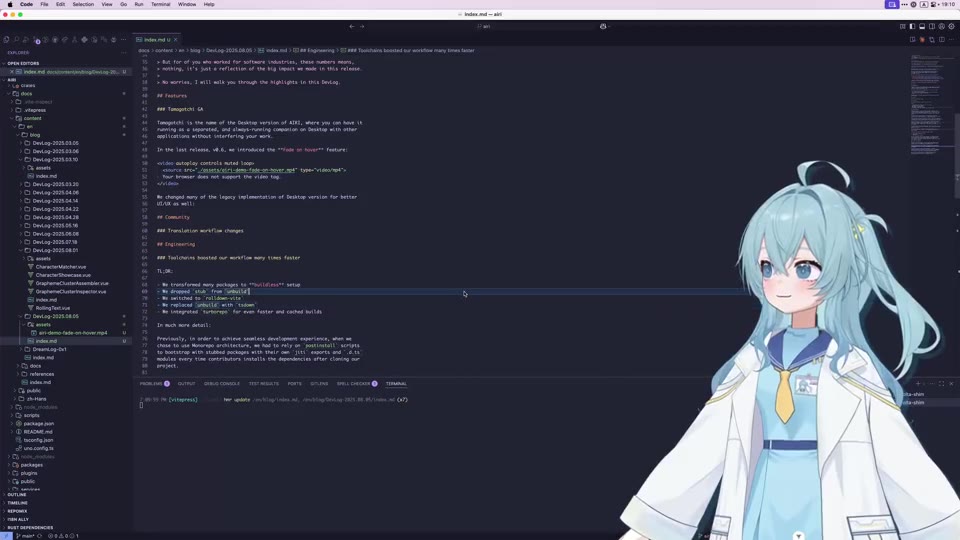Screen dimensions: 960x540
Task: Collapse the DevLog-2025.08.01 folder
Action: click(x=55, y=250)
